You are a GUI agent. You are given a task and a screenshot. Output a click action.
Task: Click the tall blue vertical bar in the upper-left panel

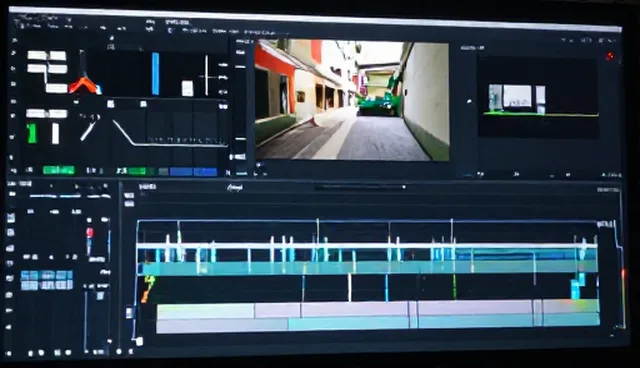[156, 73]
